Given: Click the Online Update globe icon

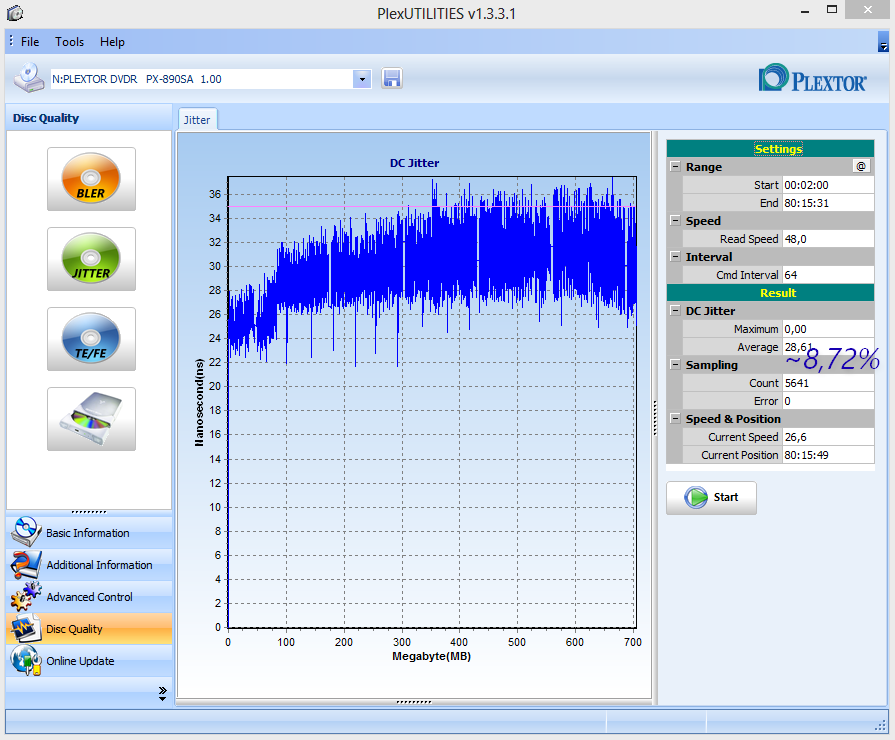Looking at the screenshot, I should tap(26, 660).
